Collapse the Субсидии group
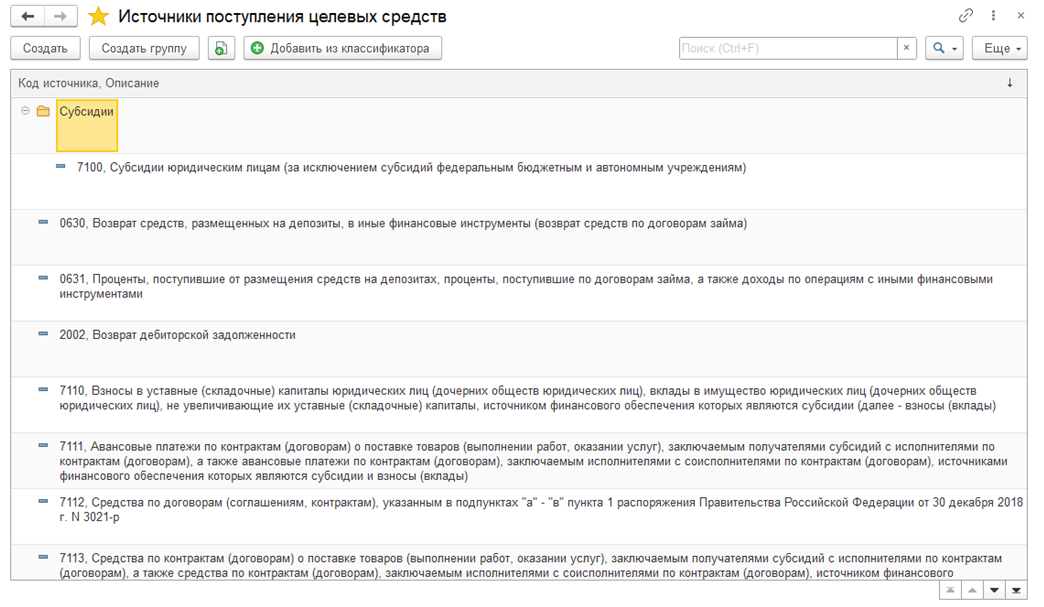This screenshot has width=1044, height=607. pyautogui.click(x=25, y=110)
